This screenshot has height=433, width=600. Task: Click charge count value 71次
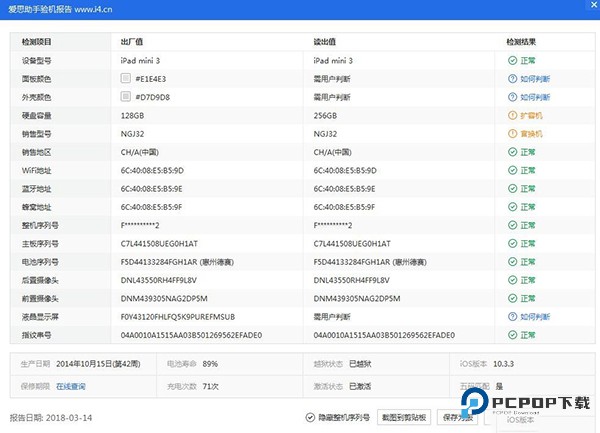pos(210,386)
